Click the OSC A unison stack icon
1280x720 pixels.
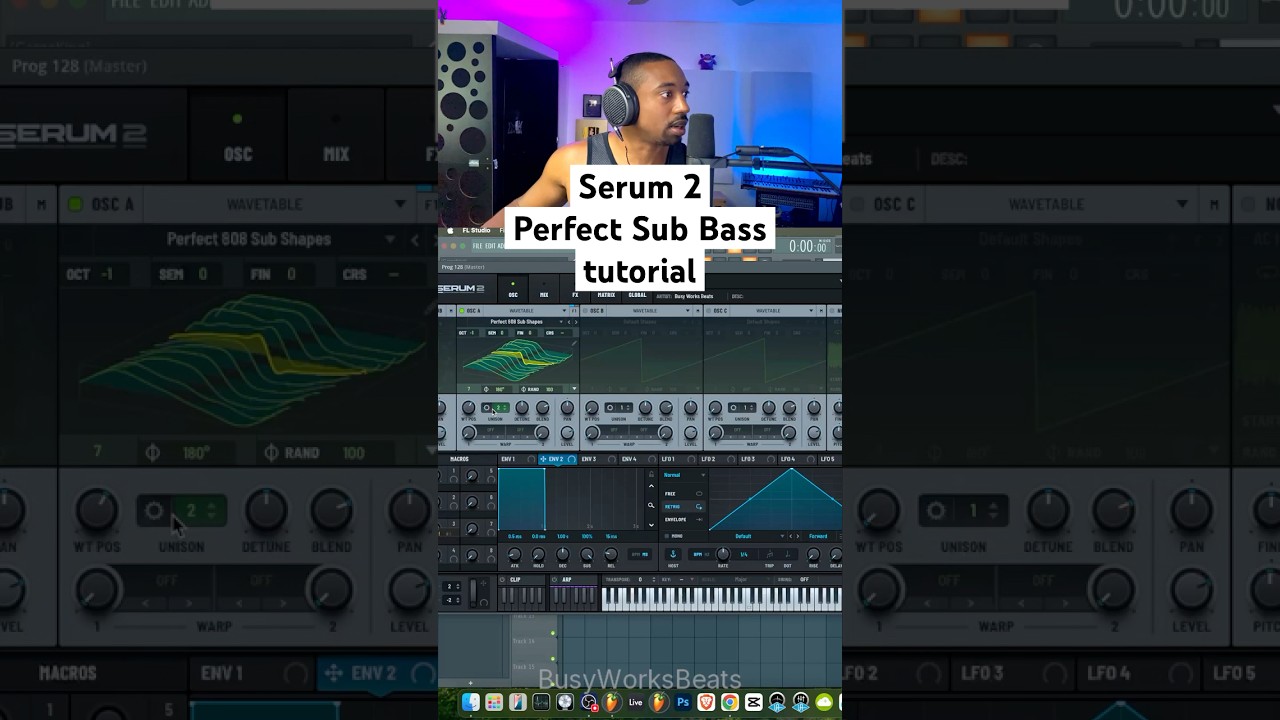click(486, 407)
